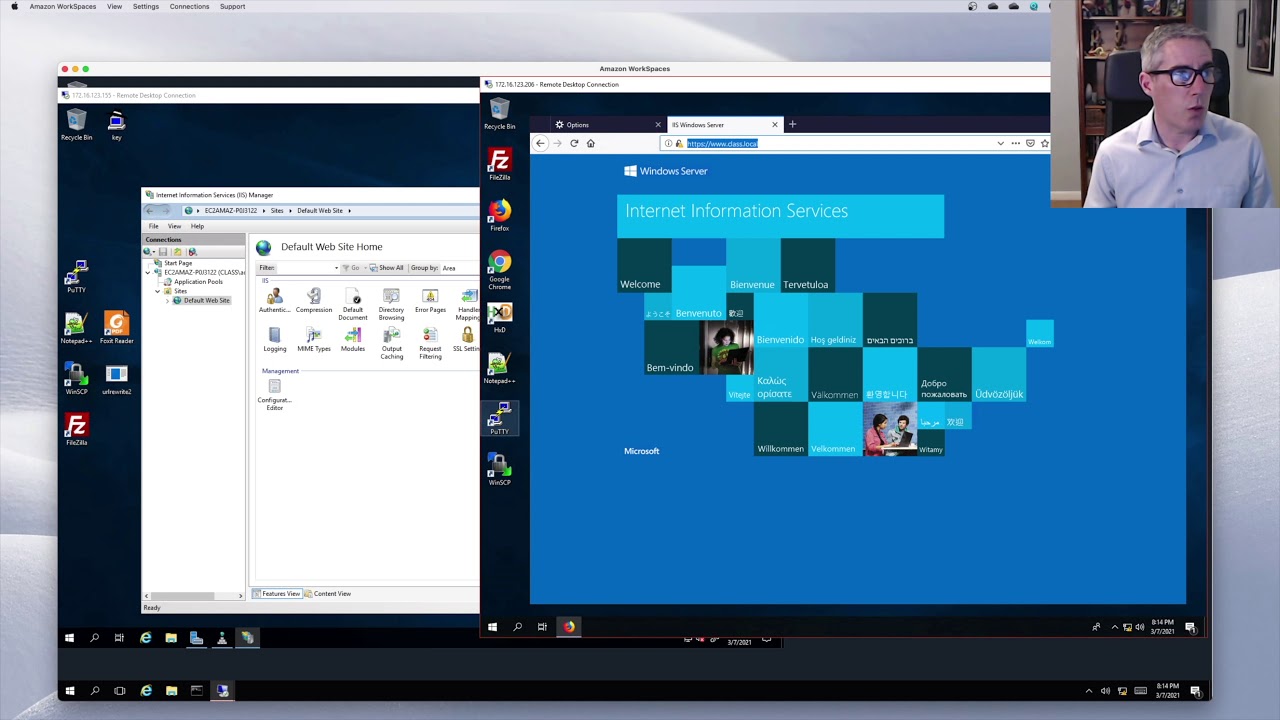1280x720 pixels.
Task: Open Google Chrome desktop shortcut
Action: point(499,270)
